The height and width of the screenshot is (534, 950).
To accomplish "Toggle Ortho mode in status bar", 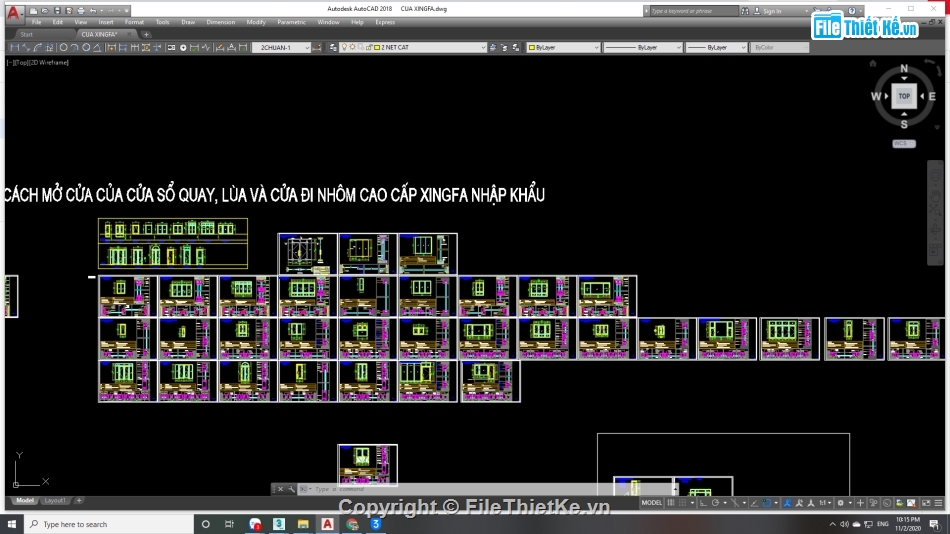I will pos(703,503).
